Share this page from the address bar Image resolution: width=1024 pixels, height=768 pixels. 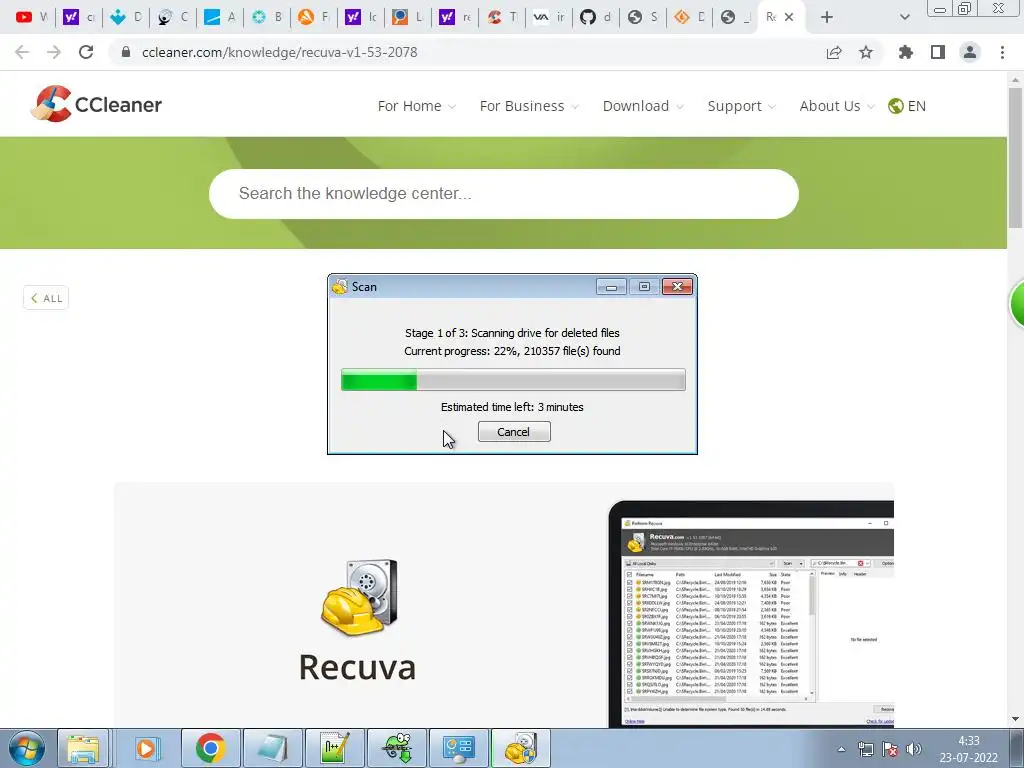coord(834,52)
